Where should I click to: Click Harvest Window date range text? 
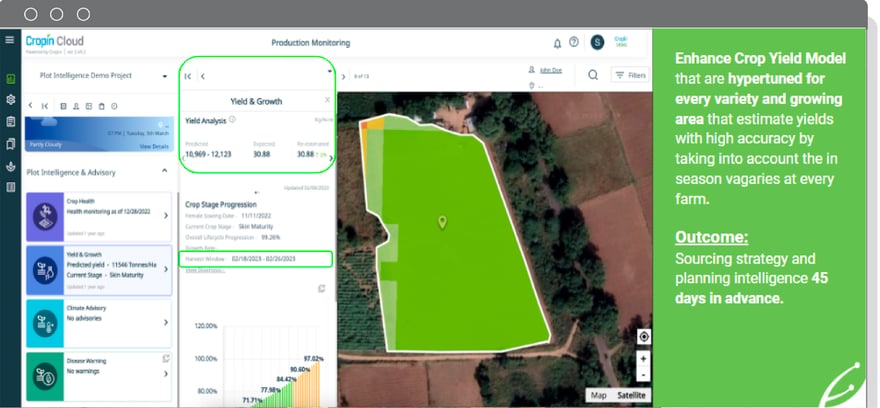(x=263, y=259)
